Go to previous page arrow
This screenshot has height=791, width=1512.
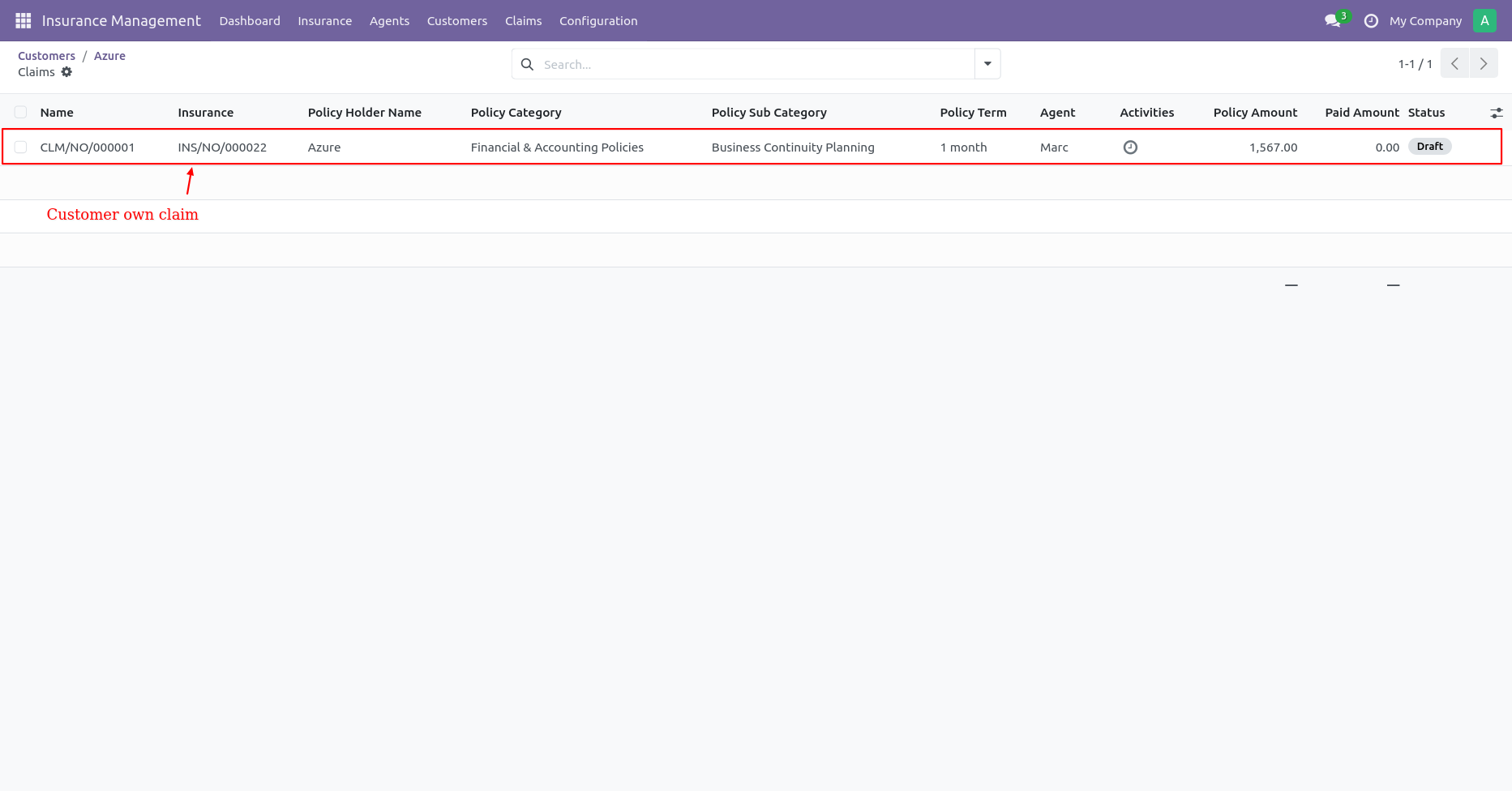1454,63
